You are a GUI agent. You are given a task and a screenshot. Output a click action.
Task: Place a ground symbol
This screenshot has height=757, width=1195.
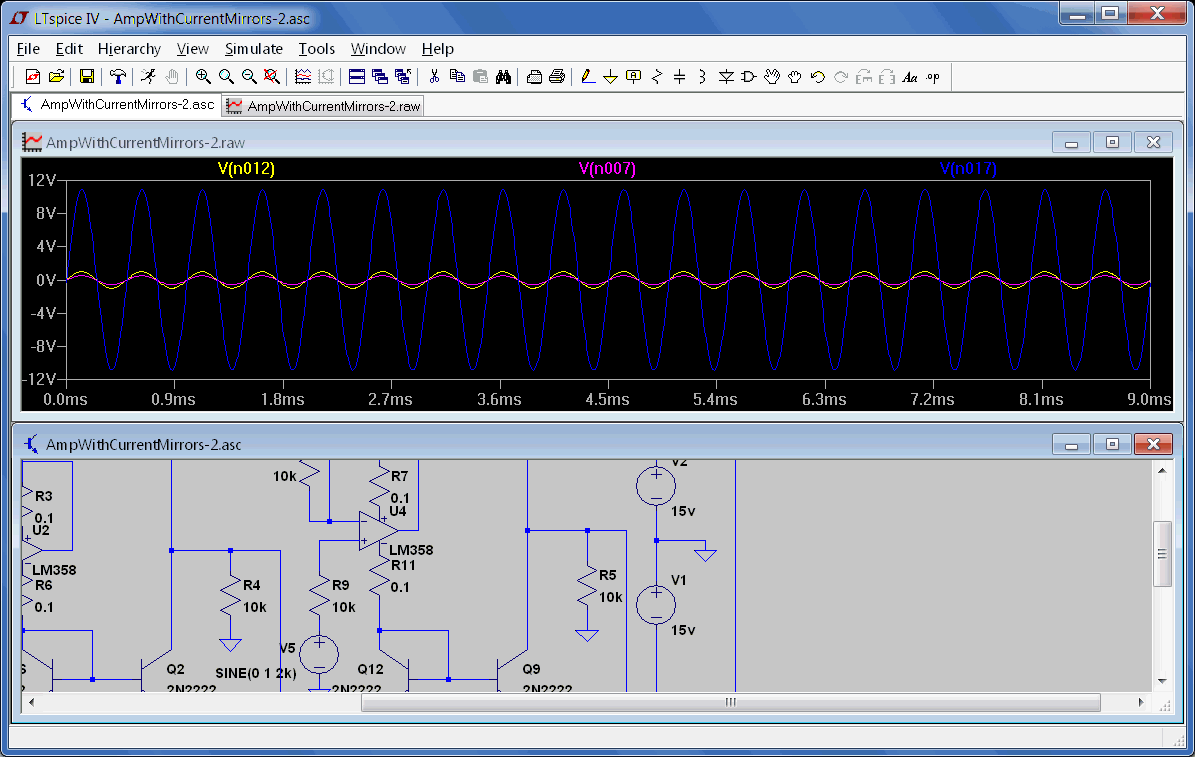[x=610, y=76]
